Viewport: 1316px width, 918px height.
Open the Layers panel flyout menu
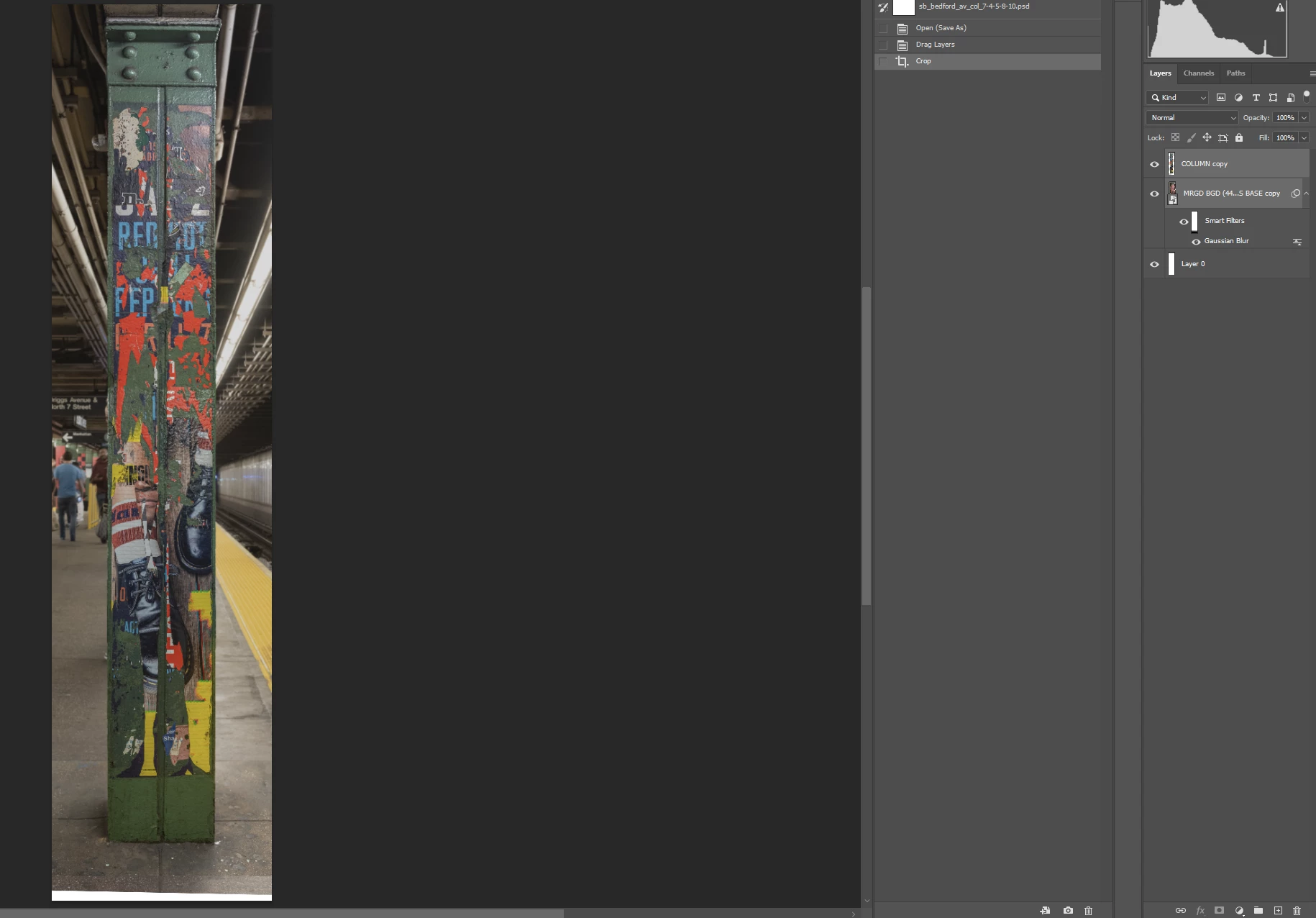click(x=1312, y=73)
